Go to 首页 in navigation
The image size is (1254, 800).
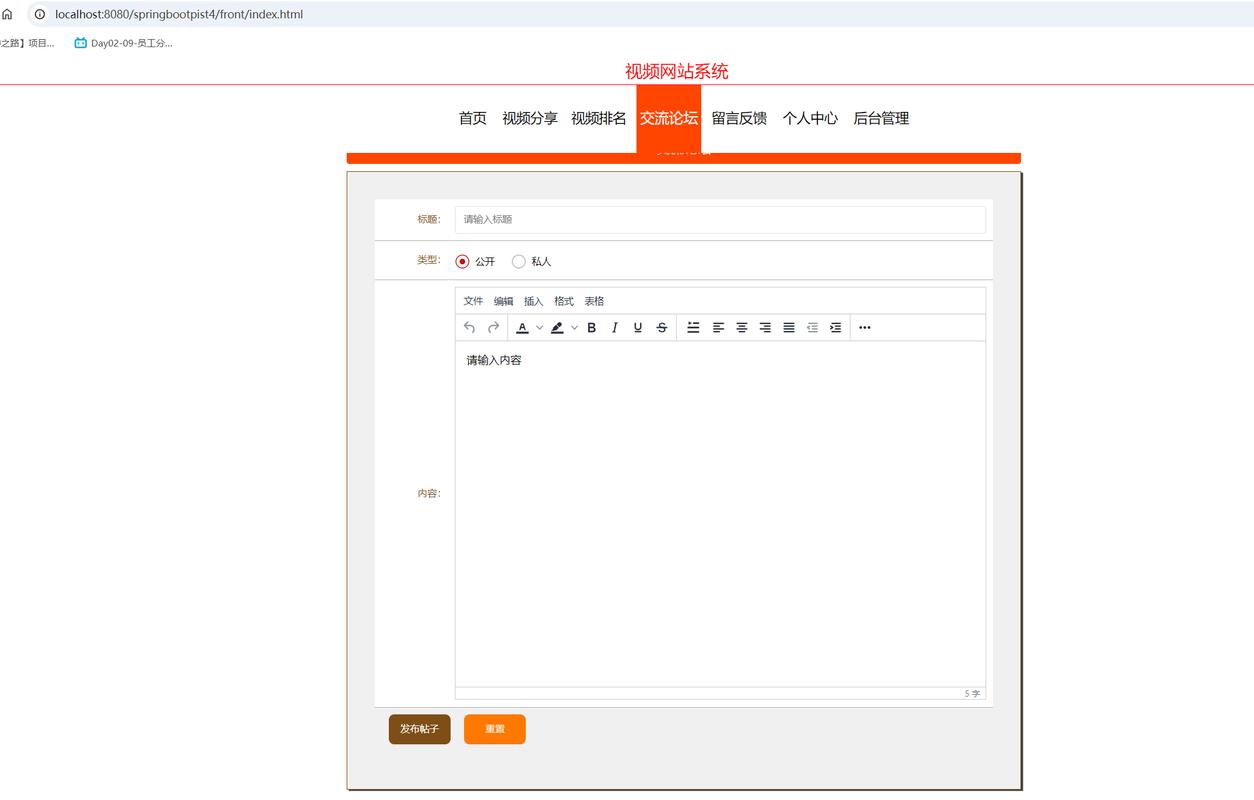473,118
